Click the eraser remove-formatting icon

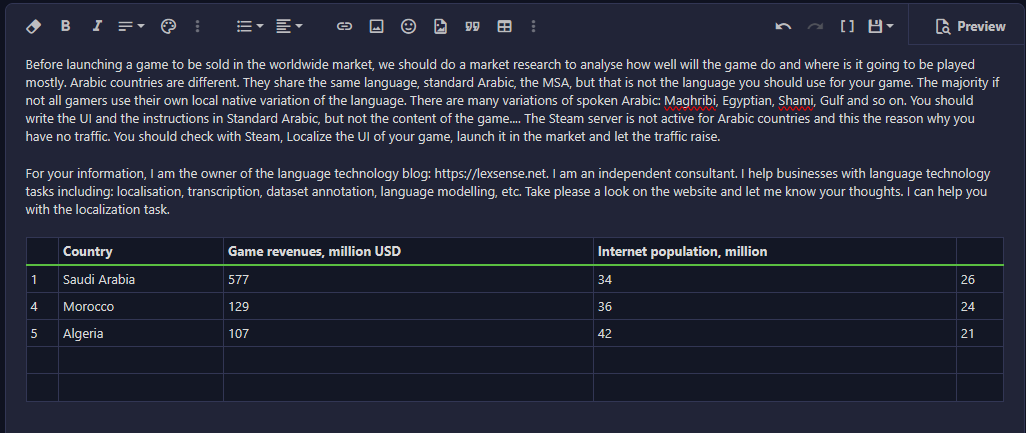(33, 26)
